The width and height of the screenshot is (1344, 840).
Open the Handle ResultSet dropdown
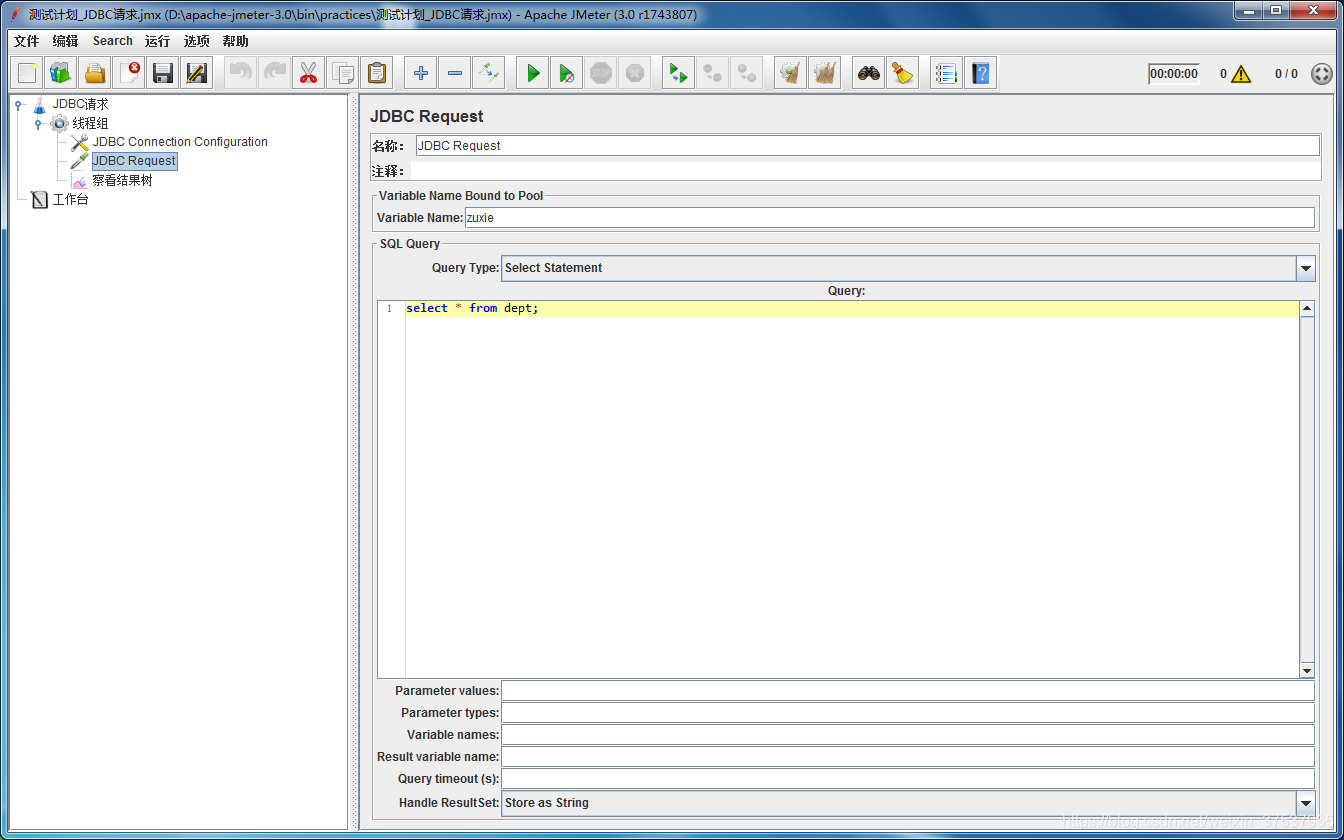1306,803
